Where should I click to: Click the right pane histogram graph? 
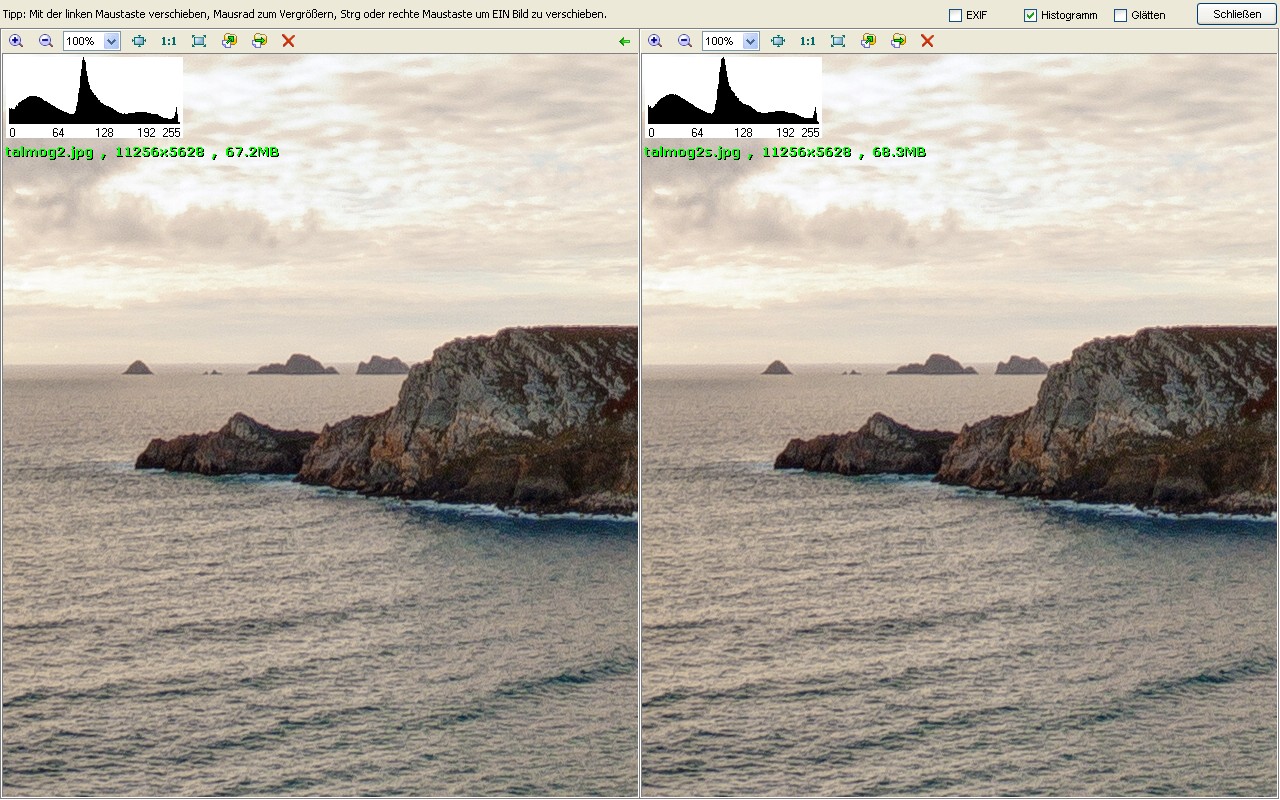coord(733,92)
